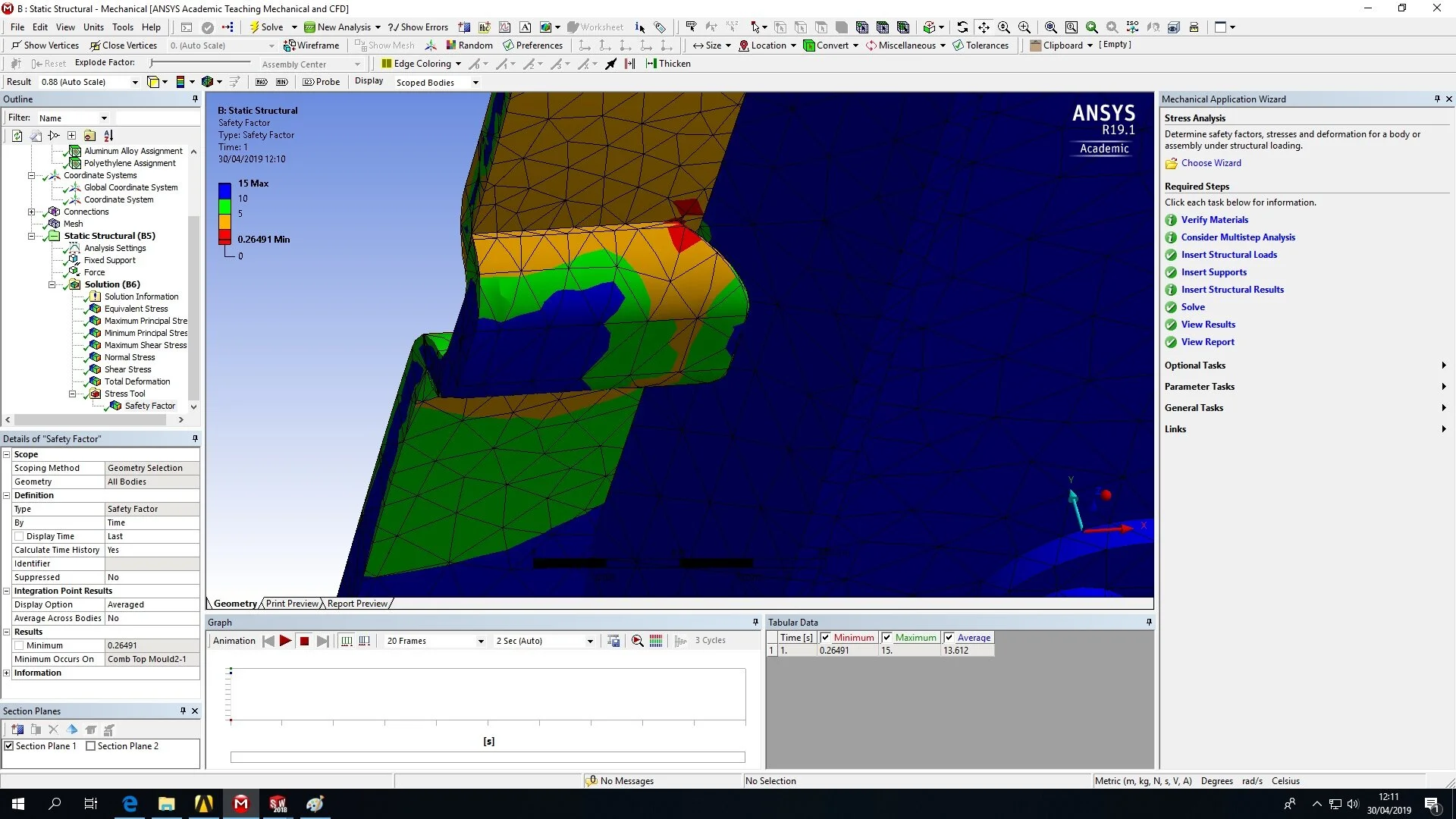This screenshot has width=1456, height=819.
Task: Switch to the Report Preview tab
Action: (357, 604)
